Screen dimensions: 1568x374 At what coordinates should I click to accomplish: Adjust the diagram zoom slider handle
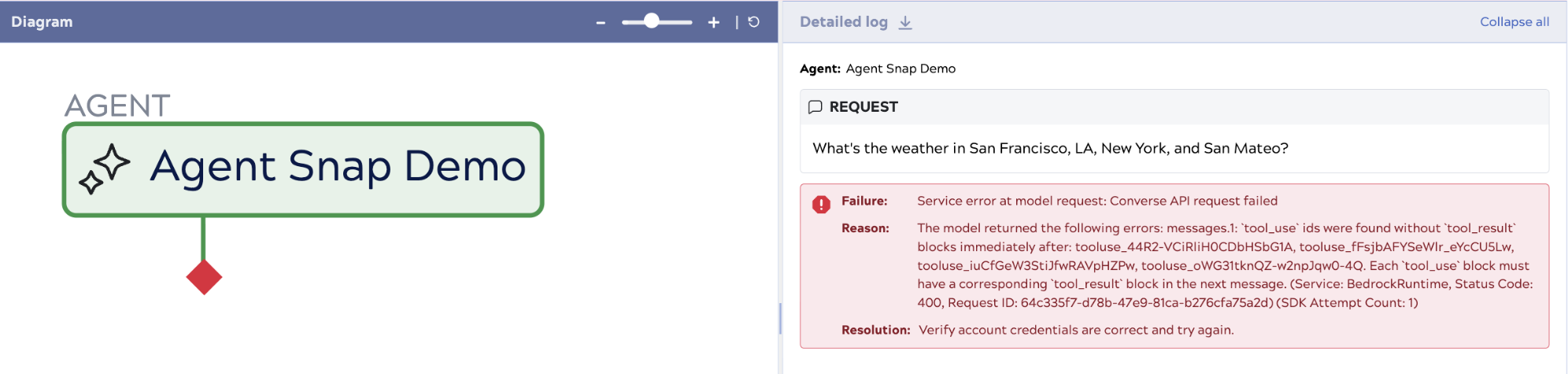click(651, 21)
